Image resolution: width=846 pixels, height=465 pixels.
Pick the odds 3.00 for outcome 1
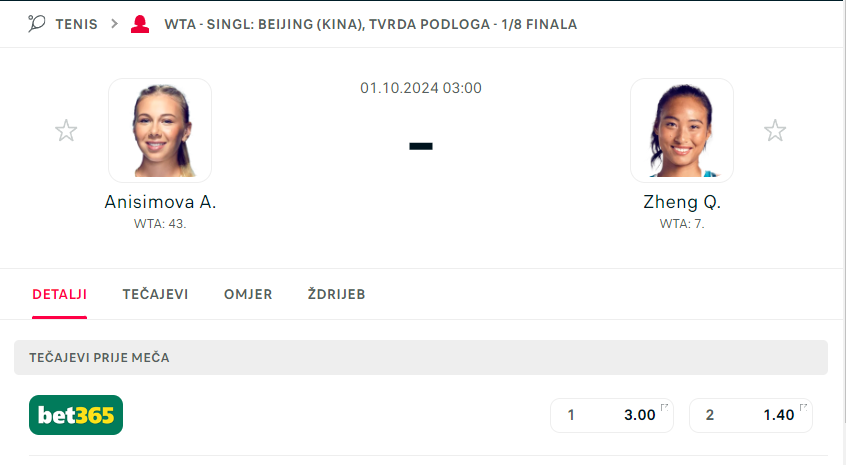coord(612,415)
